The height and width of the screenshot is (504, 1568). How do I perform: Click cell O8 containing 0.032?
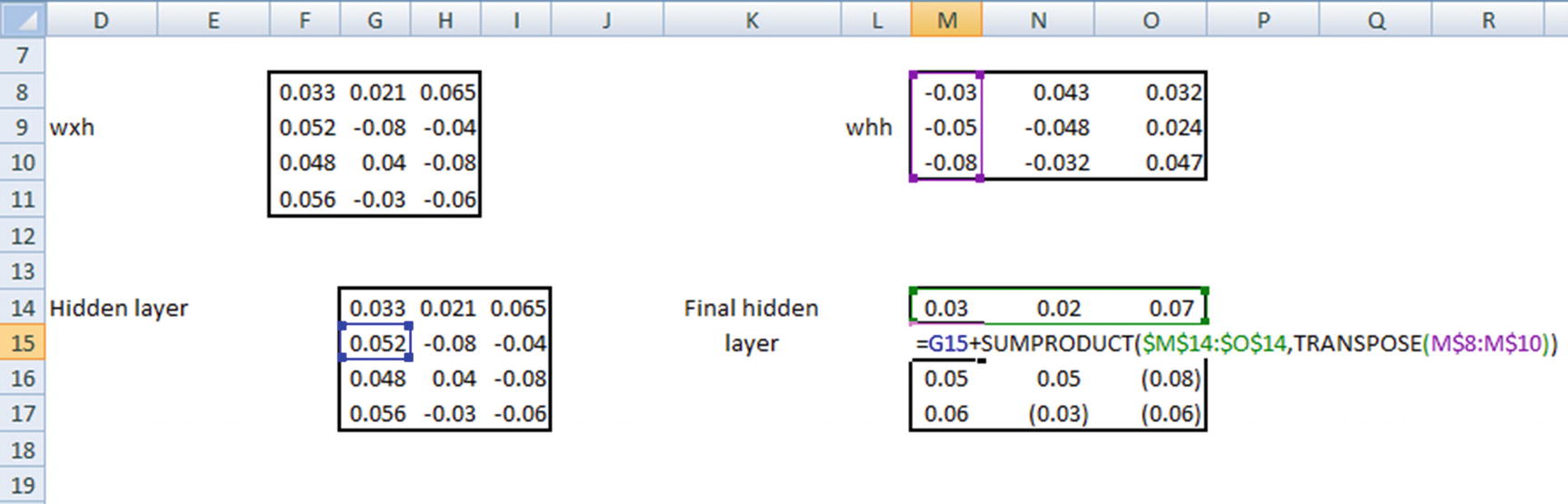coord(1151,92)
